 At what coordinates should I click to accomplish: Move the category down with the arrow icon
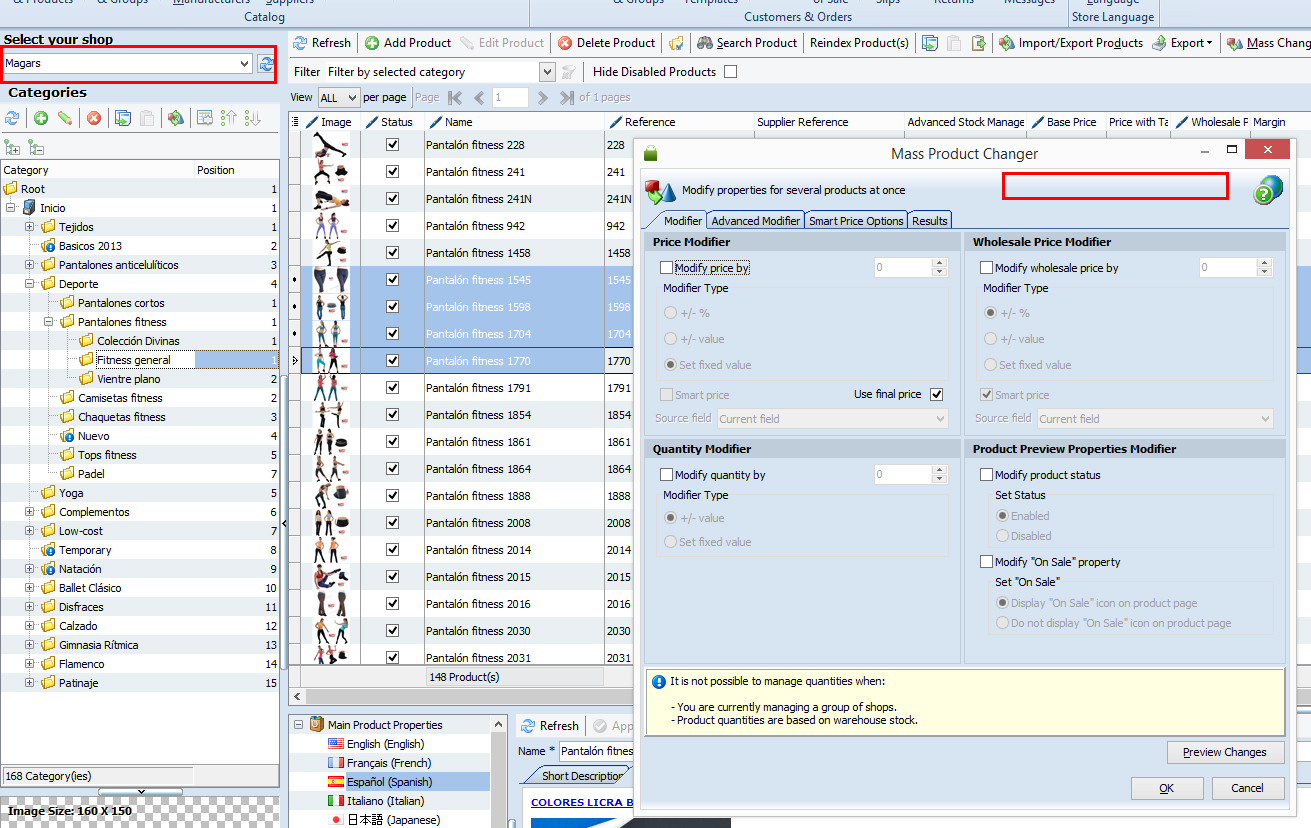253,118
